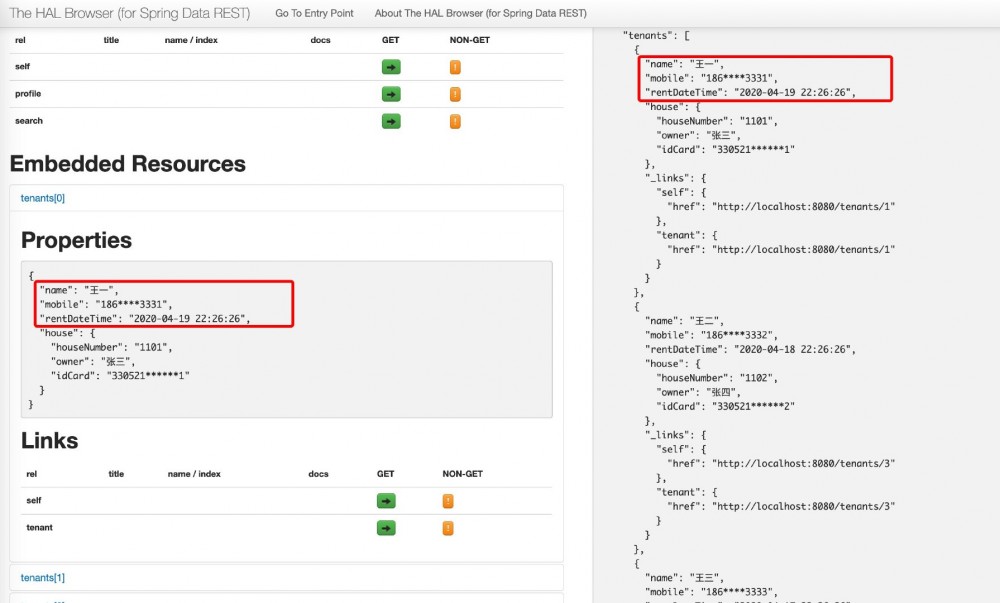Click the Links heading under tenants[0]
The width and height of the screenshot is (1000, 603).
(x=50, y=441)
